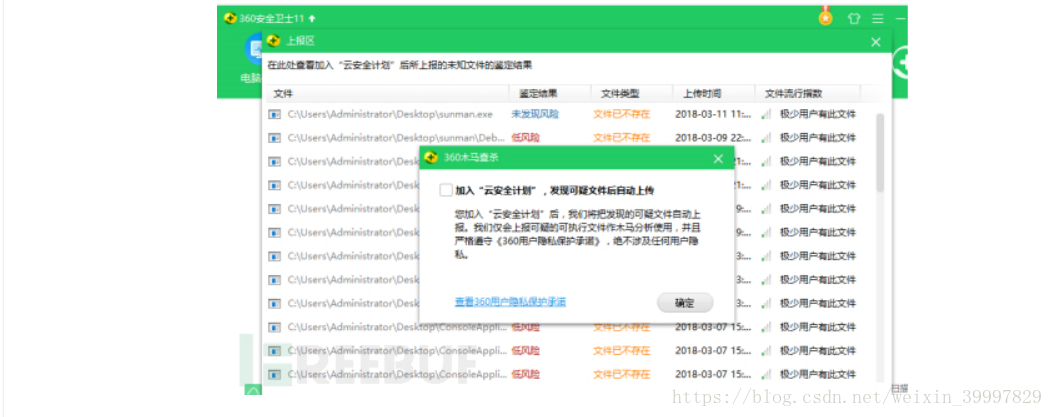The width and height of the screenshot is (1053, 417).
Task: Click the popularity signal icon in sunman.exe row
Action: coord(766,115)
